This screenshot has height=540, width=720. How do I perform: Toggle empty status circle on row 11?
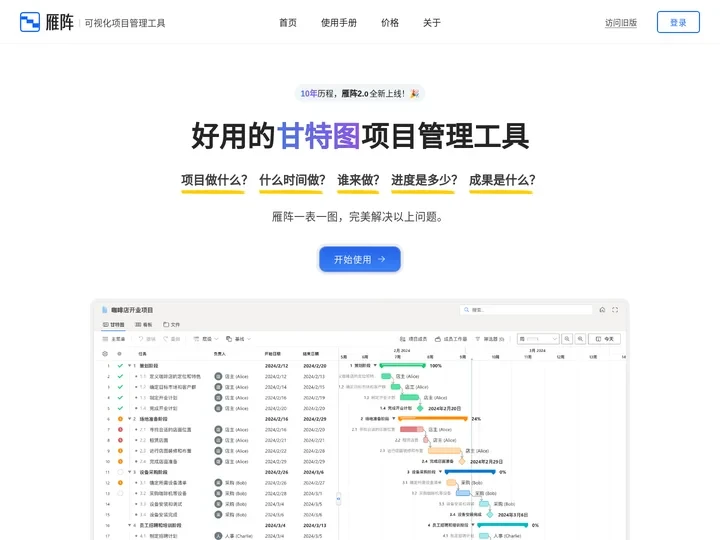click(120, 472)
